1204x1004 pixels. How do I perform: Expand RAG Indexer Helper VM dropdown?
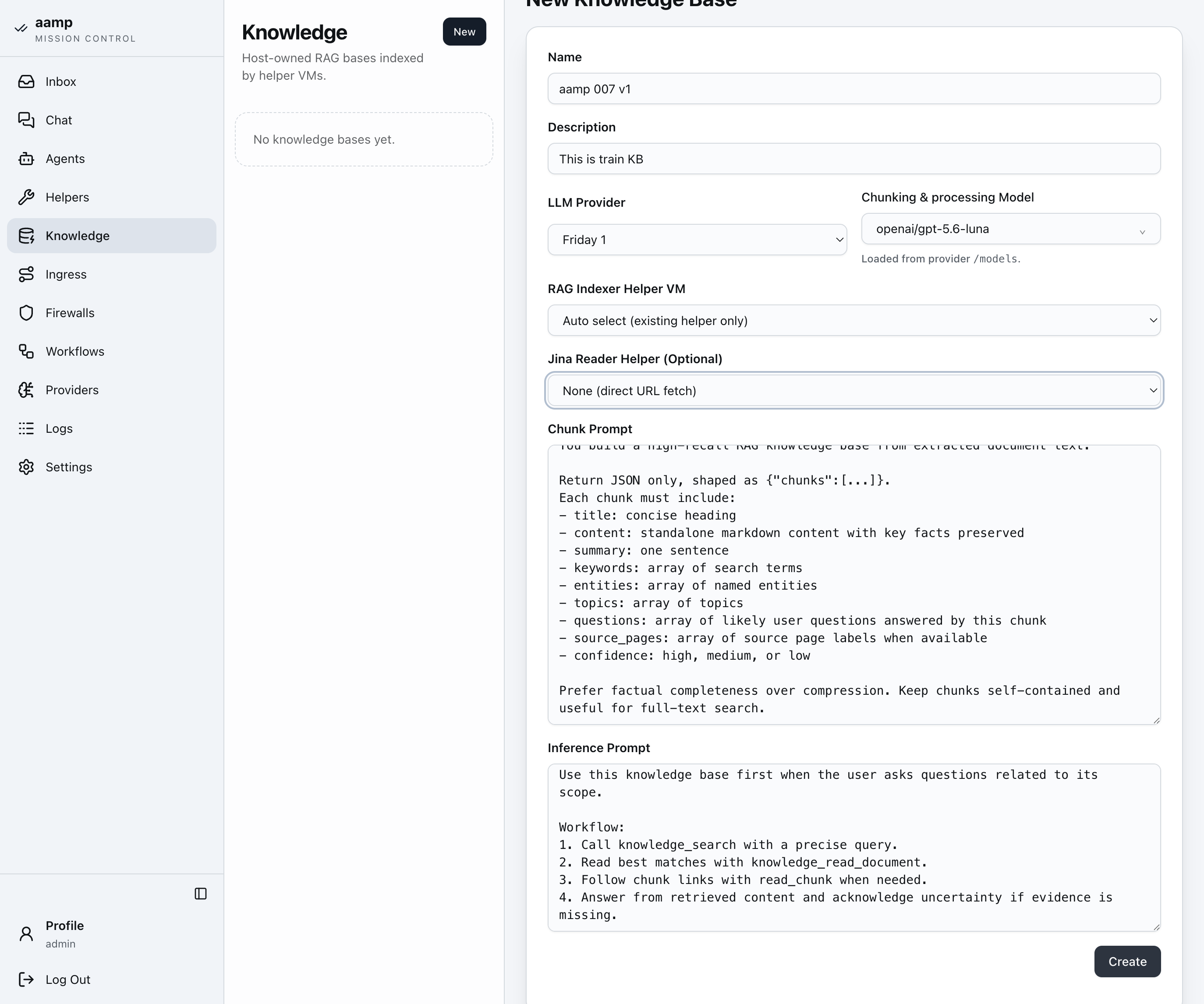point(854,320)
